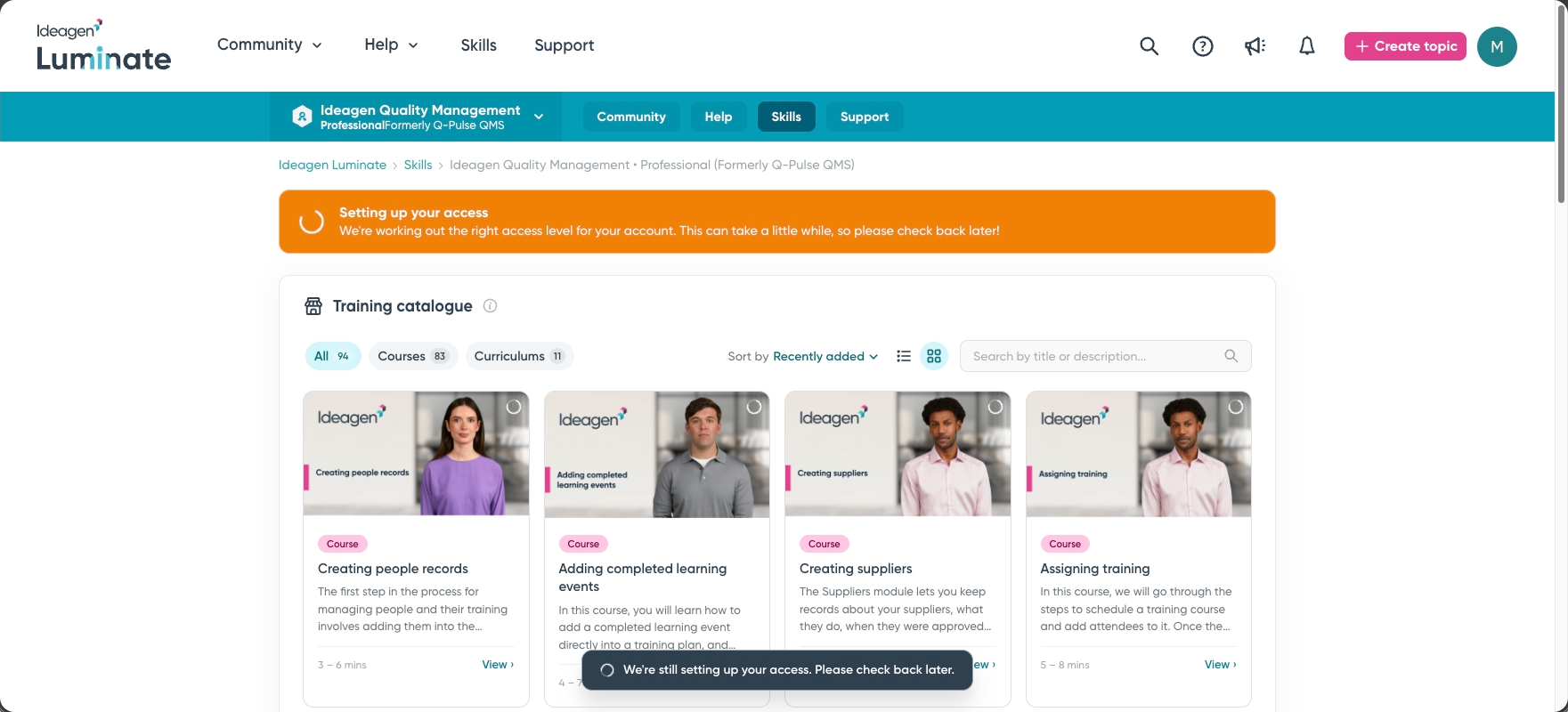Click status circle on Creating suppliers card
Image resolution: width=1568 pixels, height=712 pixels.
point(995,407)
